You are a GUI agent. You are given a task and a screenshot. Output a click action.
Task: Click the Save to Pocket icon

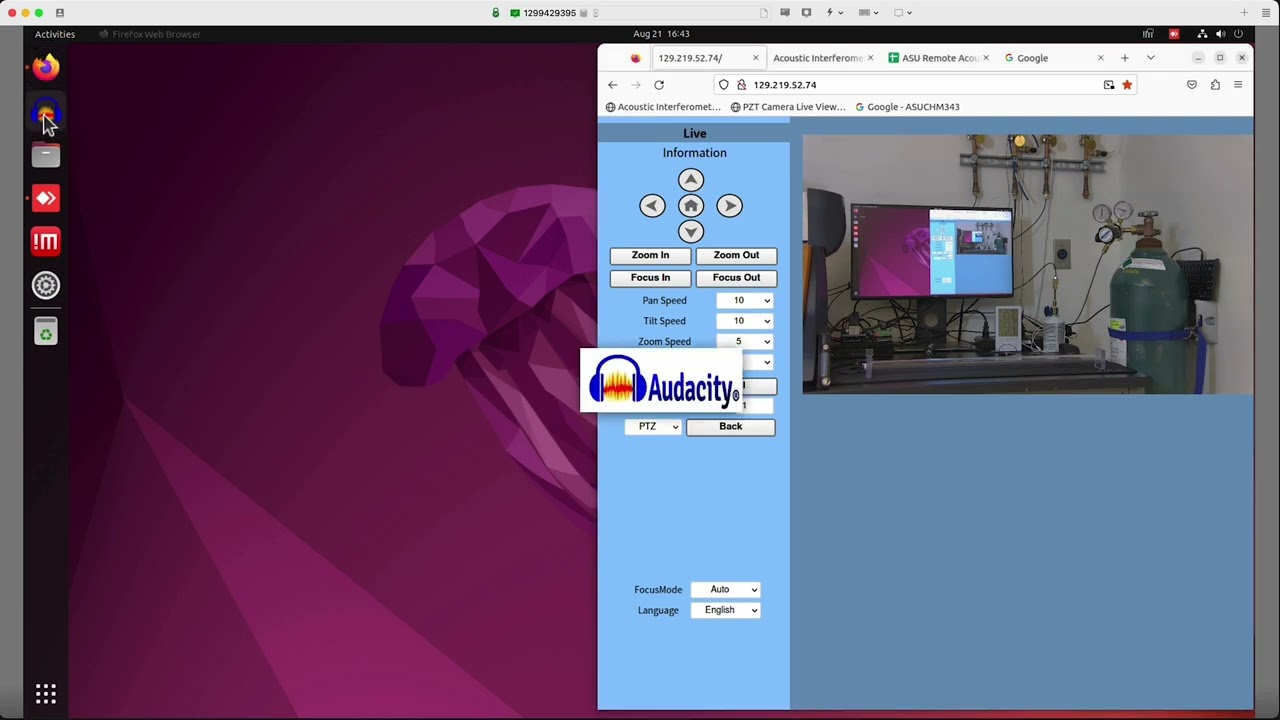1192,85
